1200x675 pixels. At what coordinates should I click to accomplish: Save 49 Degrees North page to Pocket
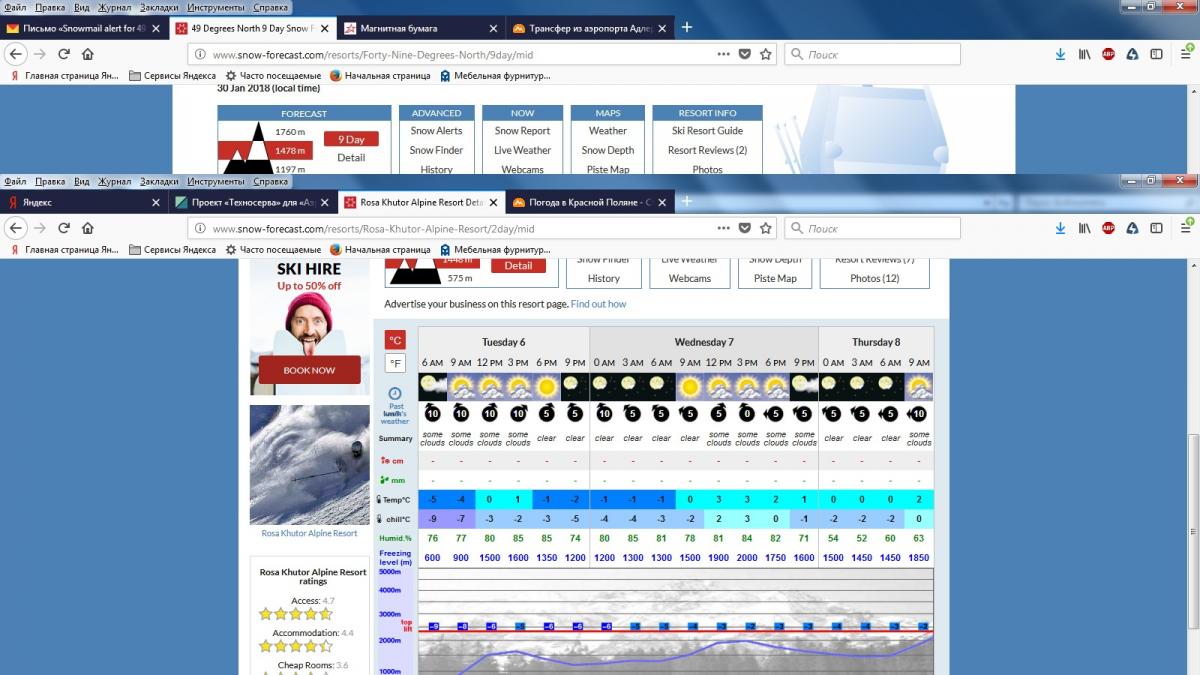point(745,54)
